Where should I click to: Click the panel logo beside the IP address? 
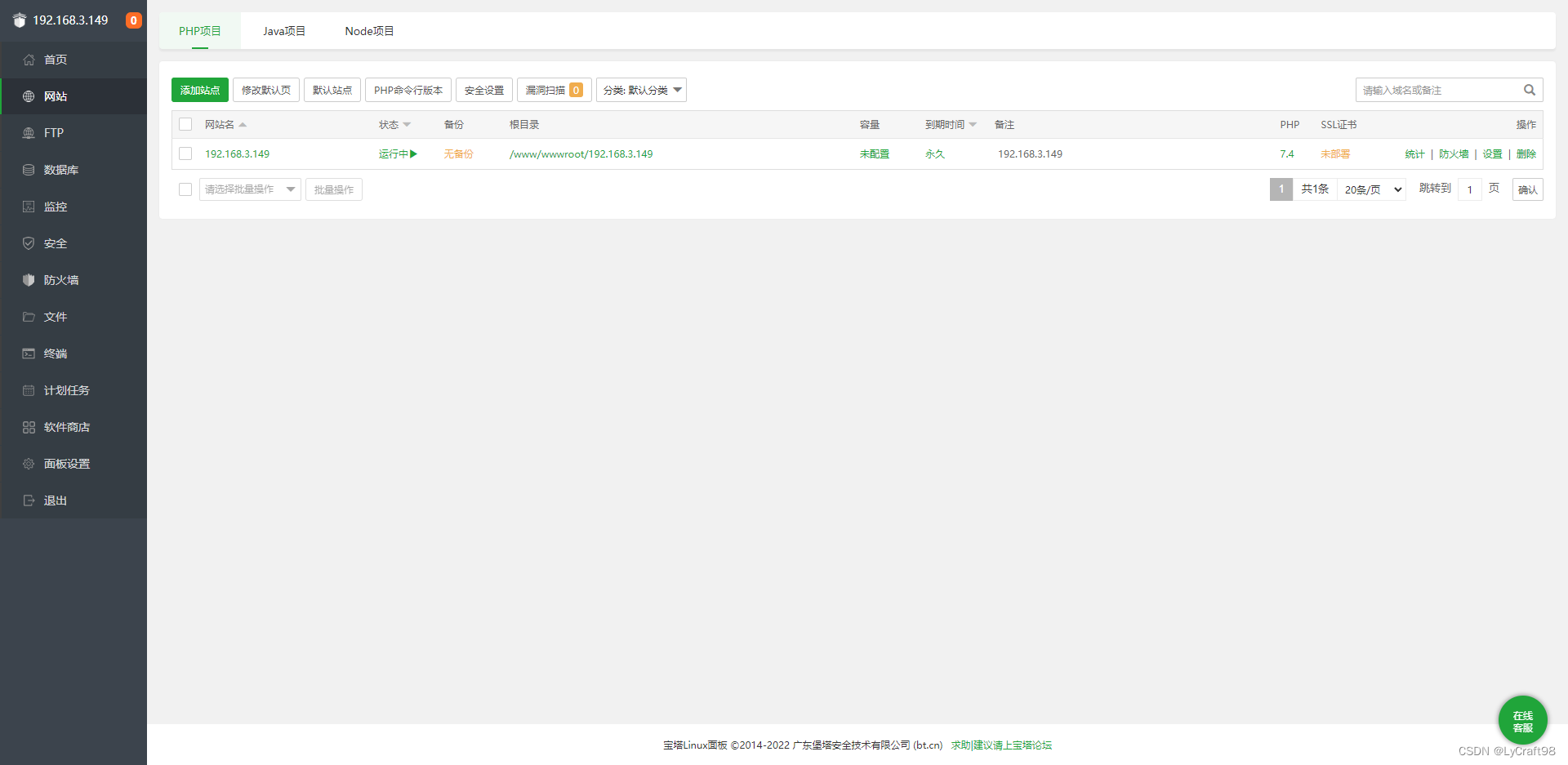pyautogui.click(x=20, y=20)
